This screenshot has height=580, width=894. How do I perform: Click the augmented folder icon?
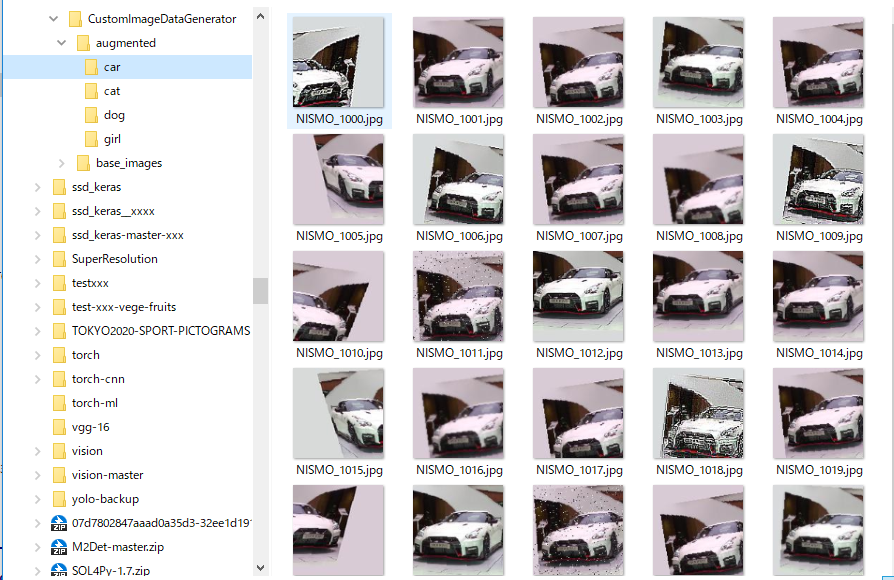[83, 43]
